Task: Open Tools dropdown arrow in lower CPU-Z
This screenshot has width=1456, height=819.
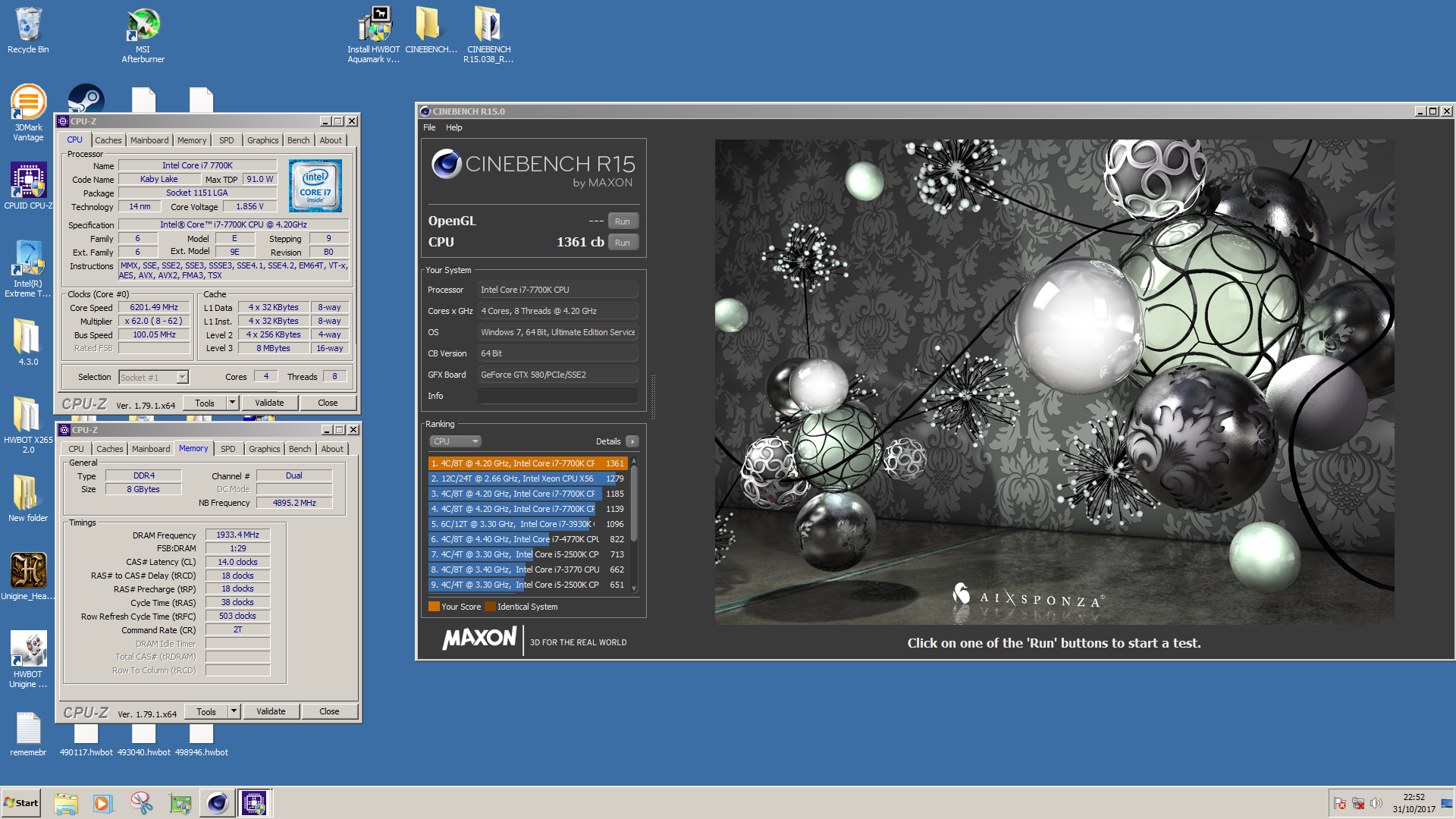Action: click(x=234, y=711)
